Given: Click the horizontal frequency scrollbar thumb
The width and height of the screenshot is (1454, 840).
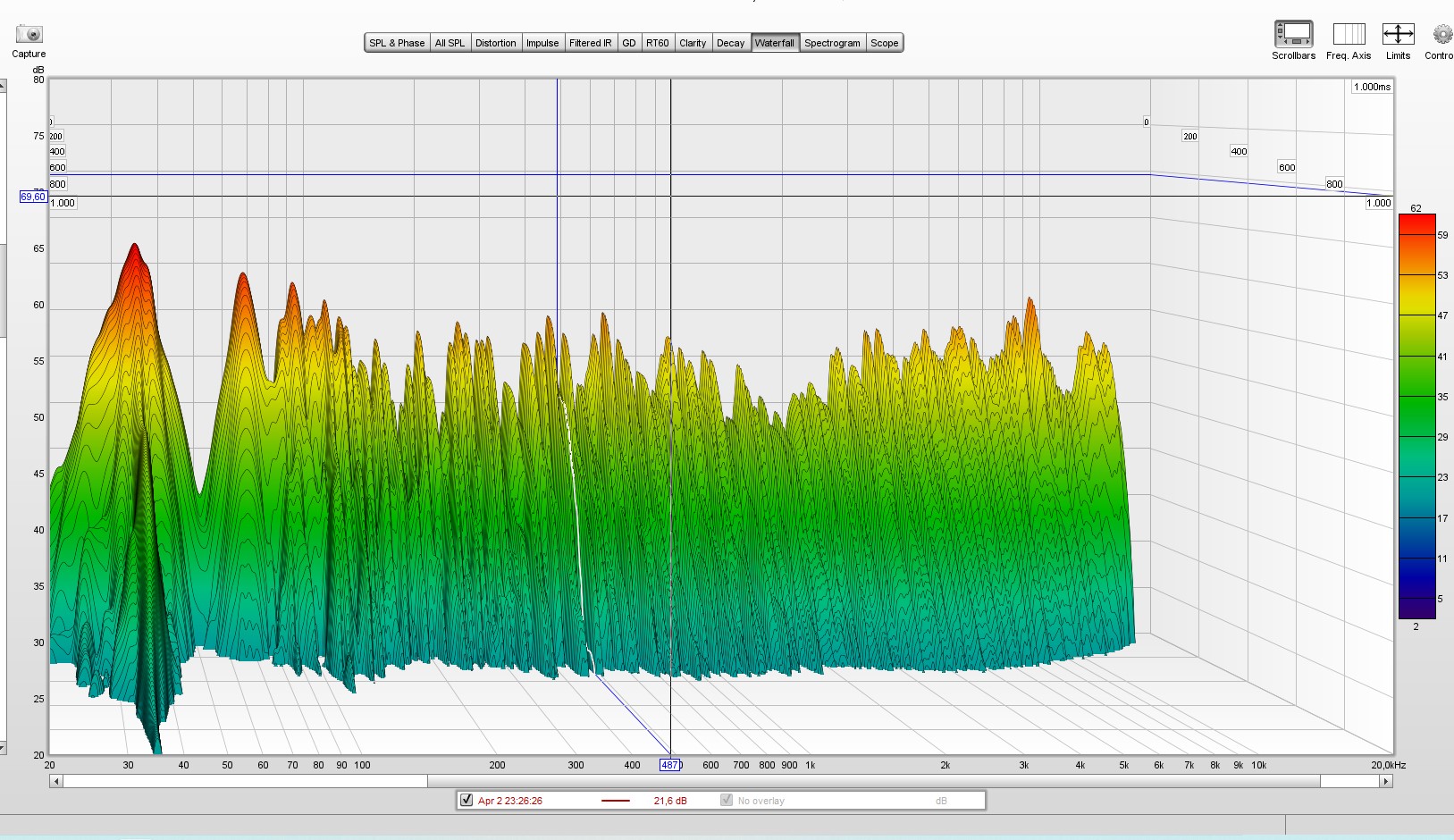Looking at the screenshot, I should click(873, 781).
